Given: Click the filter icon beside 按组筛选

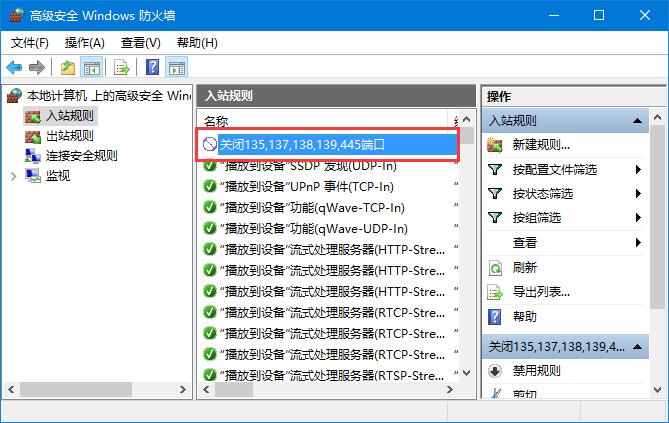Looking at the screenshot, I should [x=494, y=218].
